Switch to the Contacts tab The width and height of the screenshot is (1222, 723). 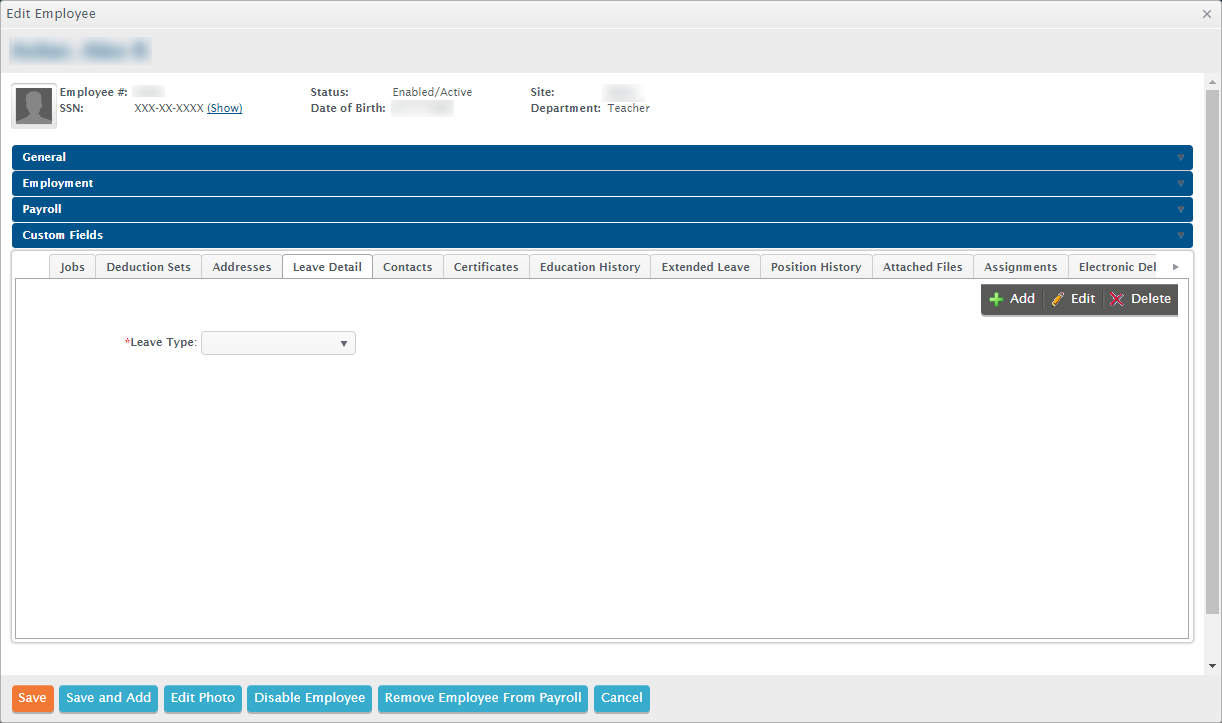click(x=407, y=266)
